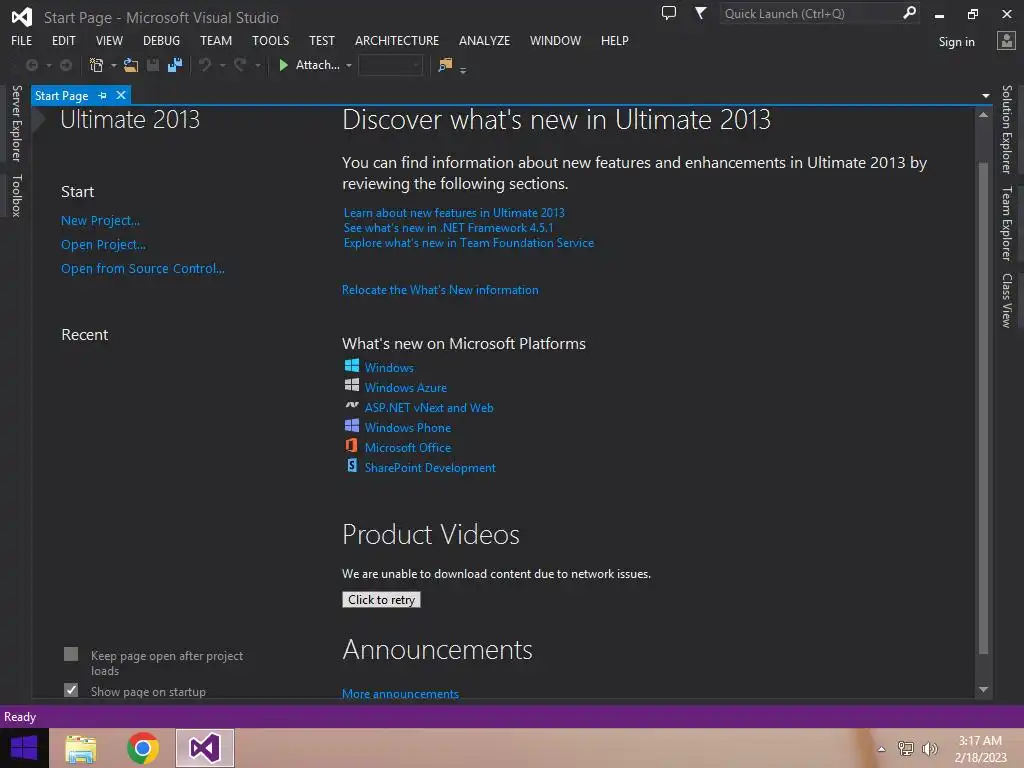Click the notifications flag icon
1024x768 pixels.
click(x=700, y=13)
